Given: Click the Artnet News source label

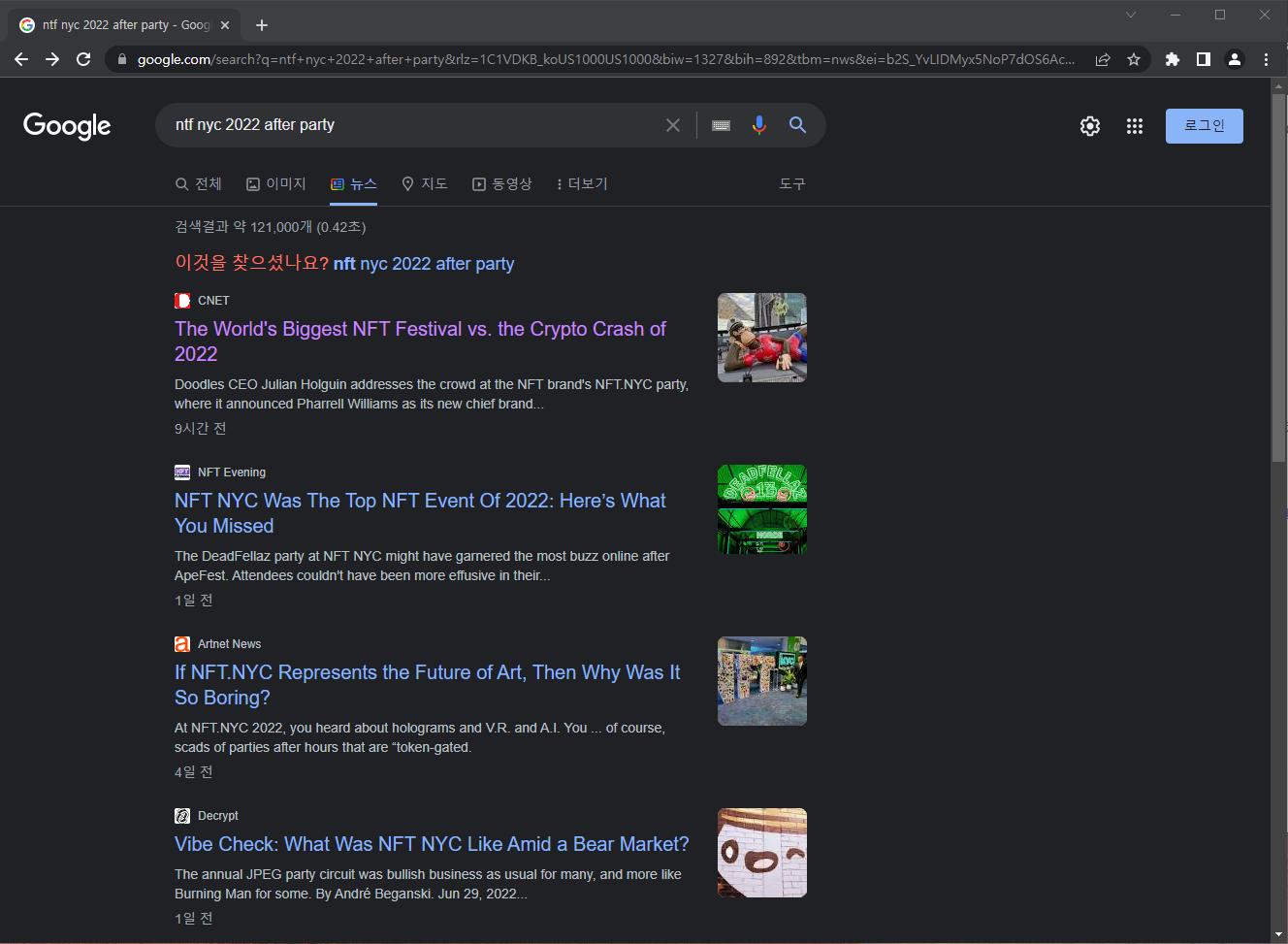Looking at the screenshot, I should pyautogui.click(x=229, y=644).
